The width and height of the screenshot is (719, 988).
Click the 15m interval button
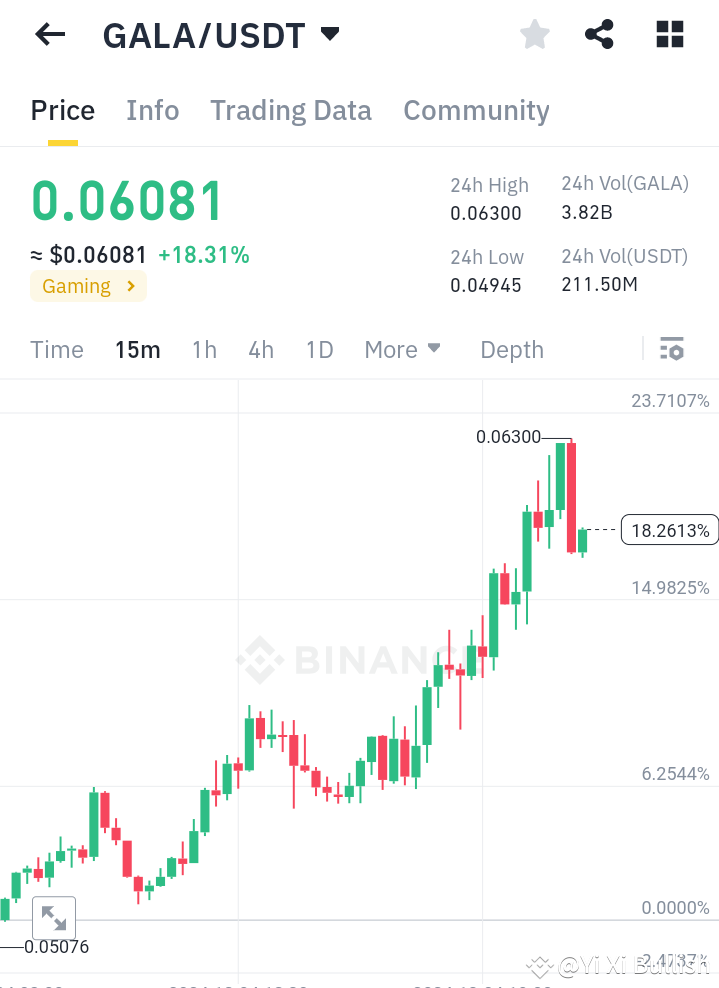tap(138, 350)
